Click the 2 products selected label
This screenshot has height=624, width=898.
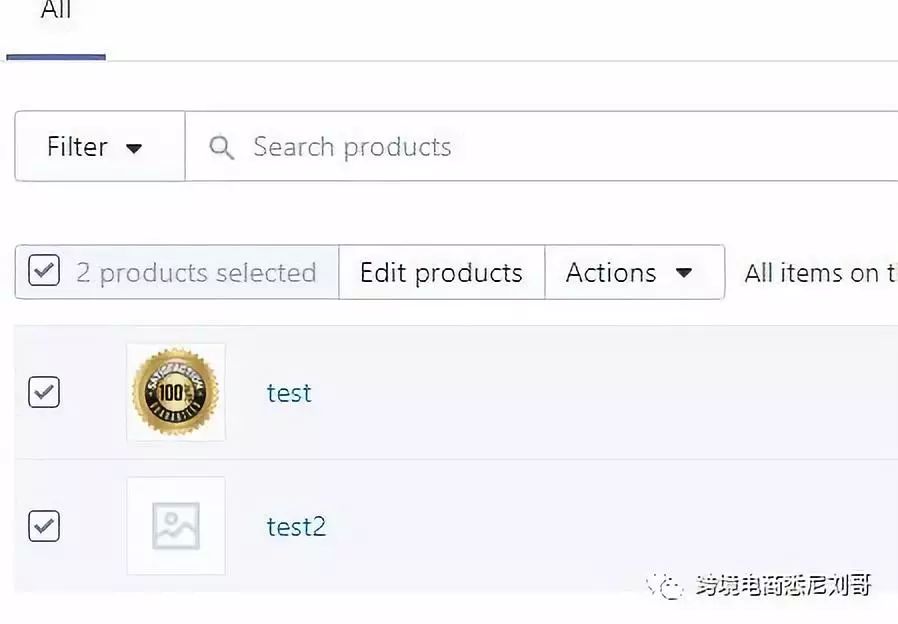[197, 272]
